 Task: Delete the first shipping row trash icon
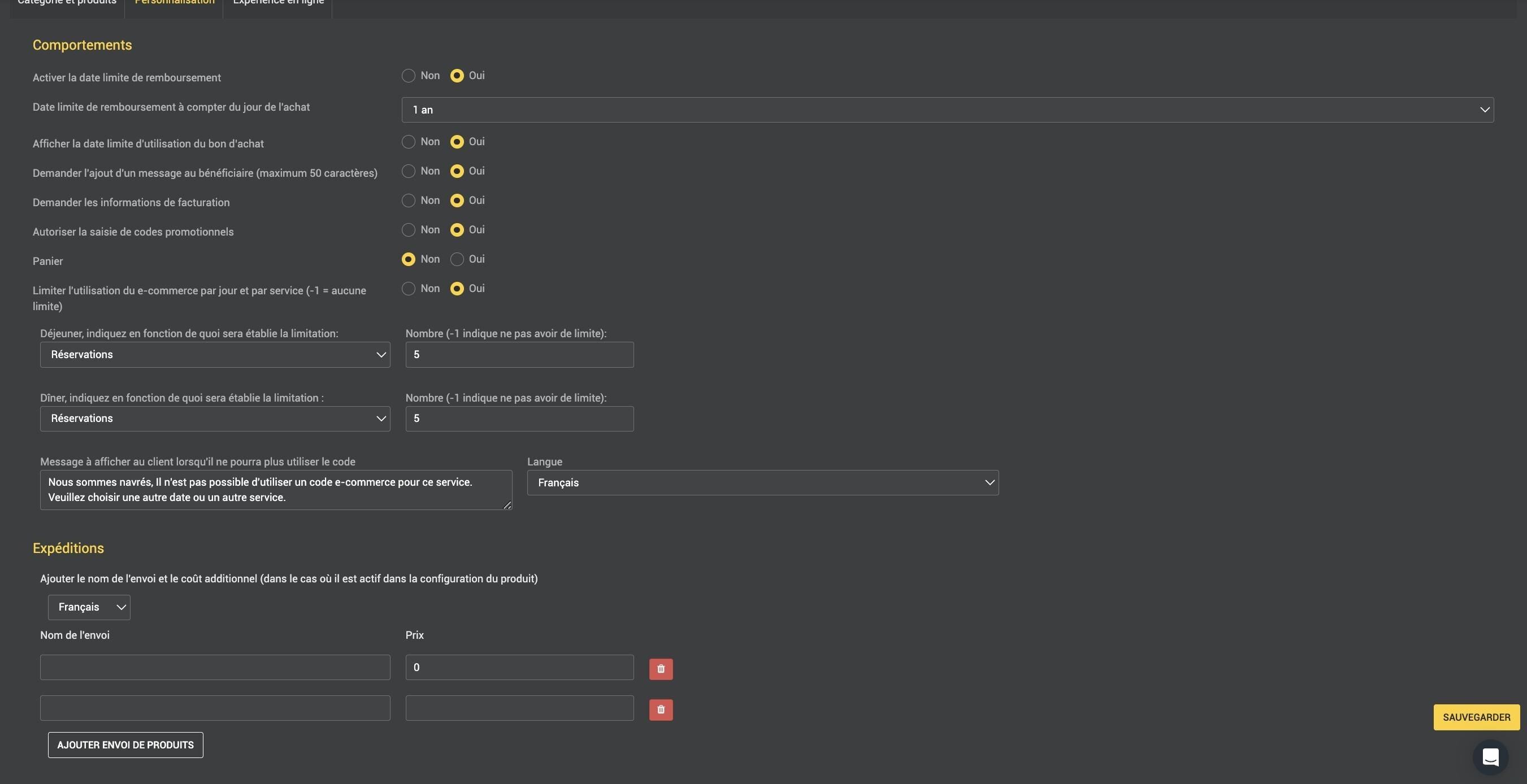[660, 669]
